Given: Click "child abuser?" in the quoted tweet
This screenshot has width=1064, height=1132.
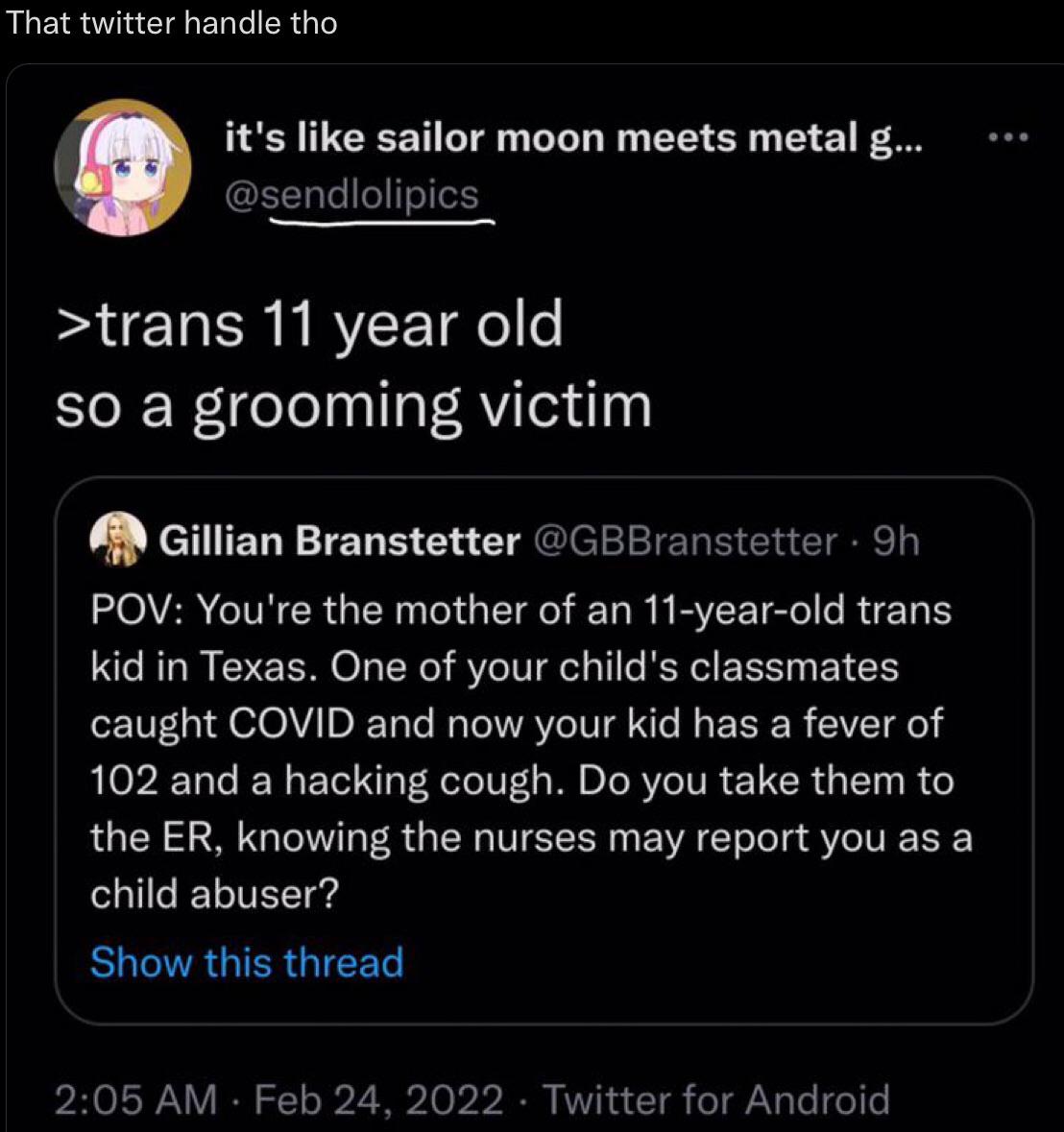Looking at the screenshot, I should click(215, 894).
